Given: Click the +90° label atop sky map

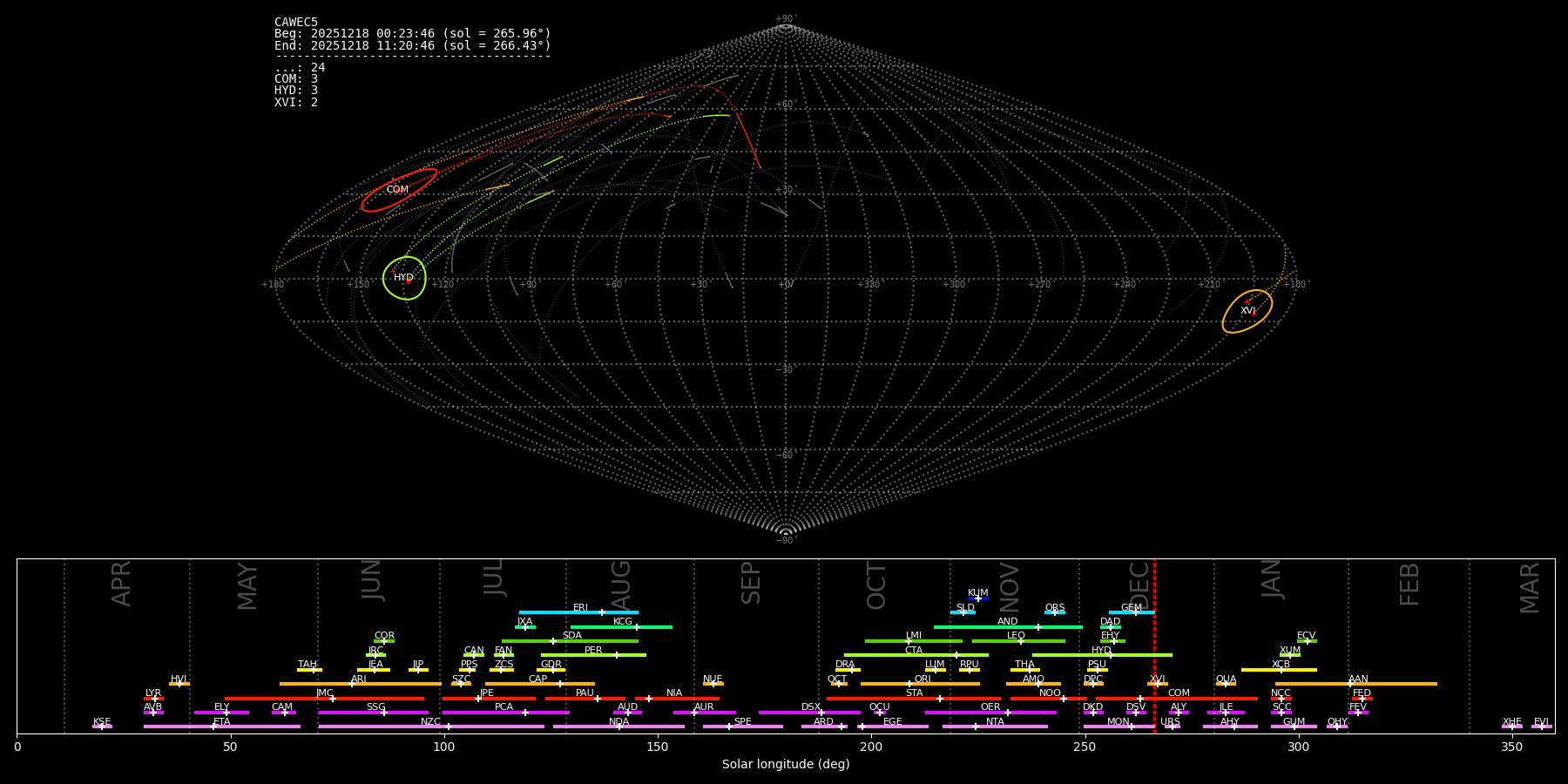Looking at the screenshot, I should click(785, 19).
